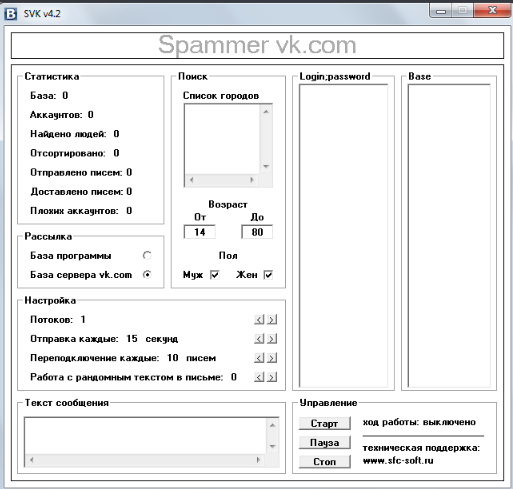
Task: Click the SVK app icon in title bar
Action: pos(11,14)
